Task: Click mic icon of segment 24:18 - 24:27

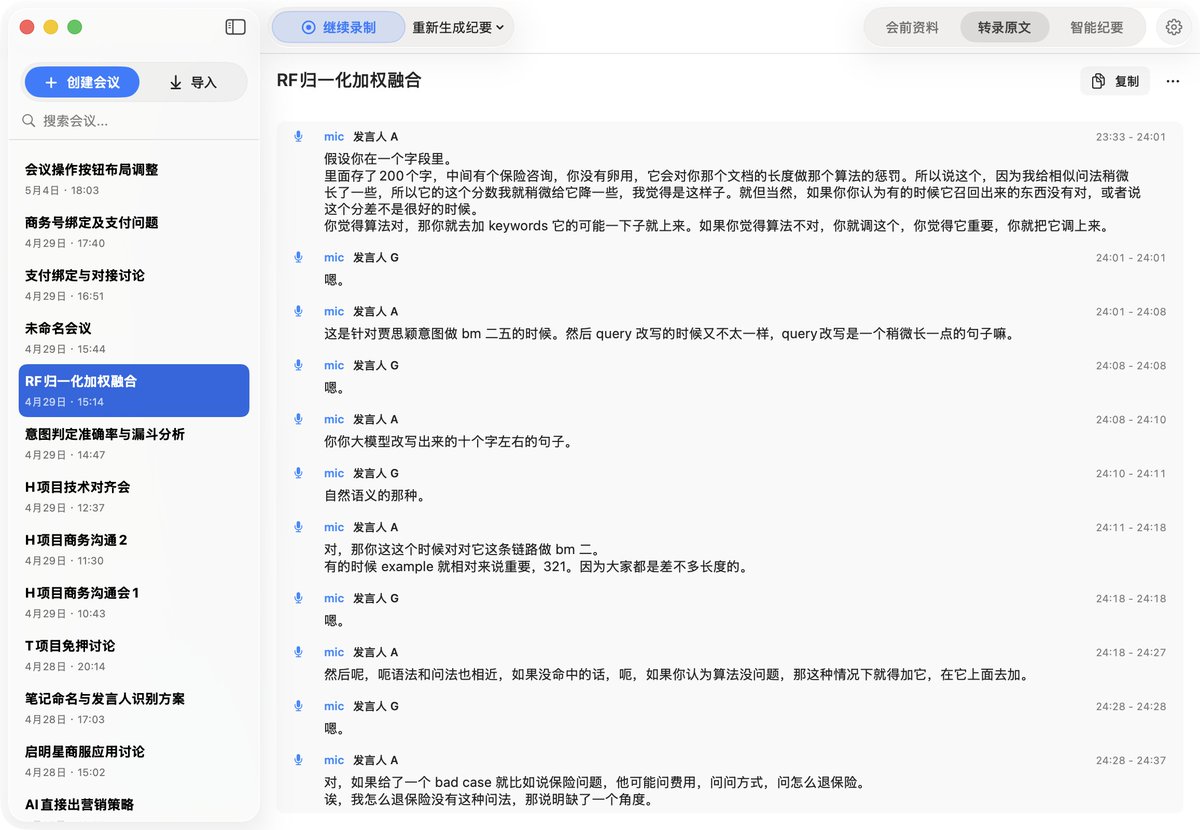Action: point(298,653)
